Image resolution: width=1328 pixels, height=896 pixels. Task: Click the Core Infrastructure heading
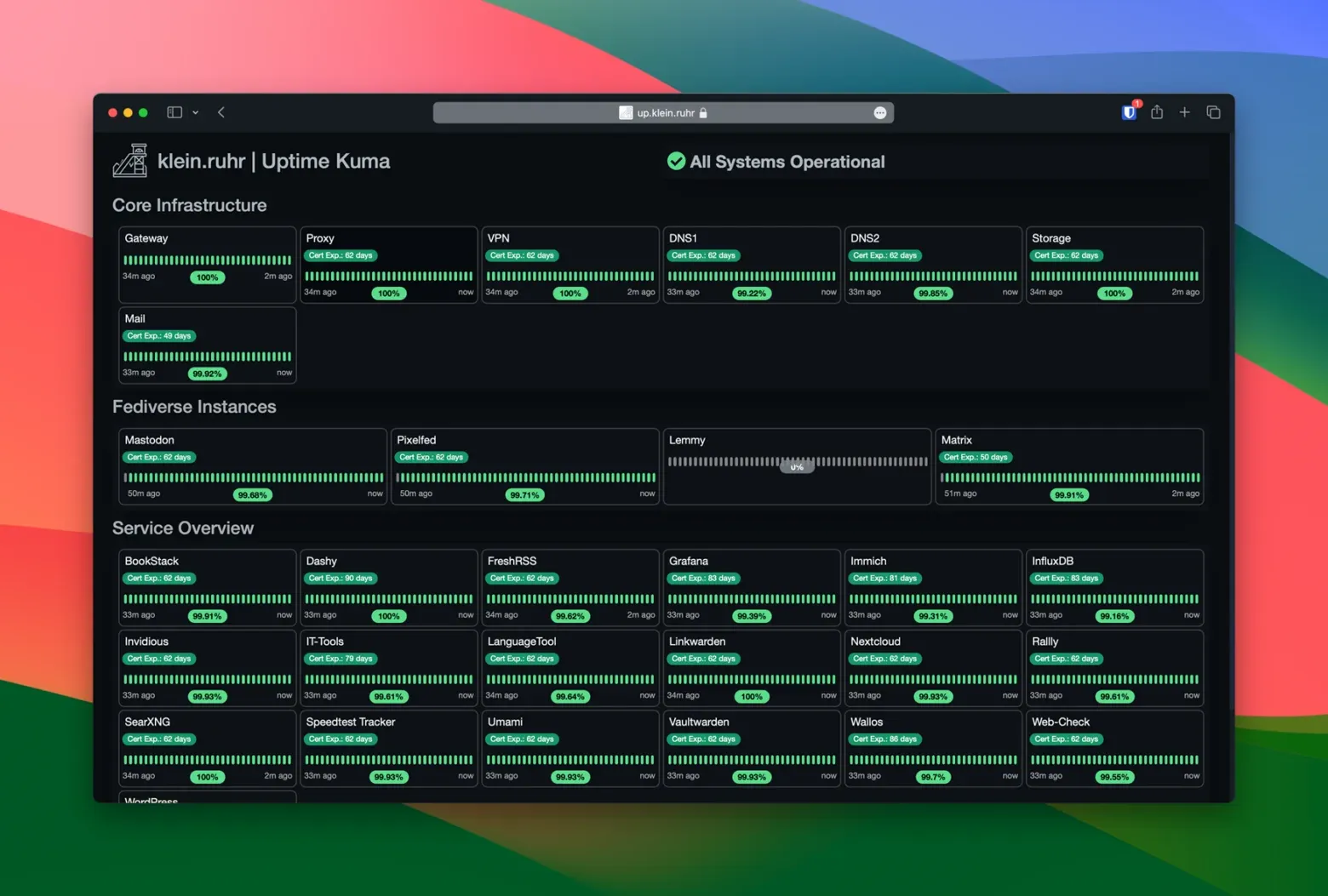coord(189,205)
